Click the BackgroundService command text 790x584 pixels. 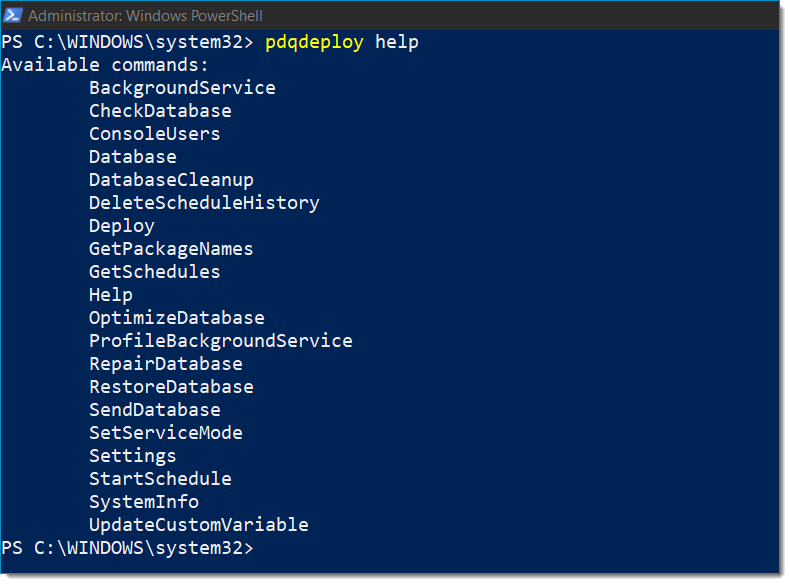click(x=182, y=88)
